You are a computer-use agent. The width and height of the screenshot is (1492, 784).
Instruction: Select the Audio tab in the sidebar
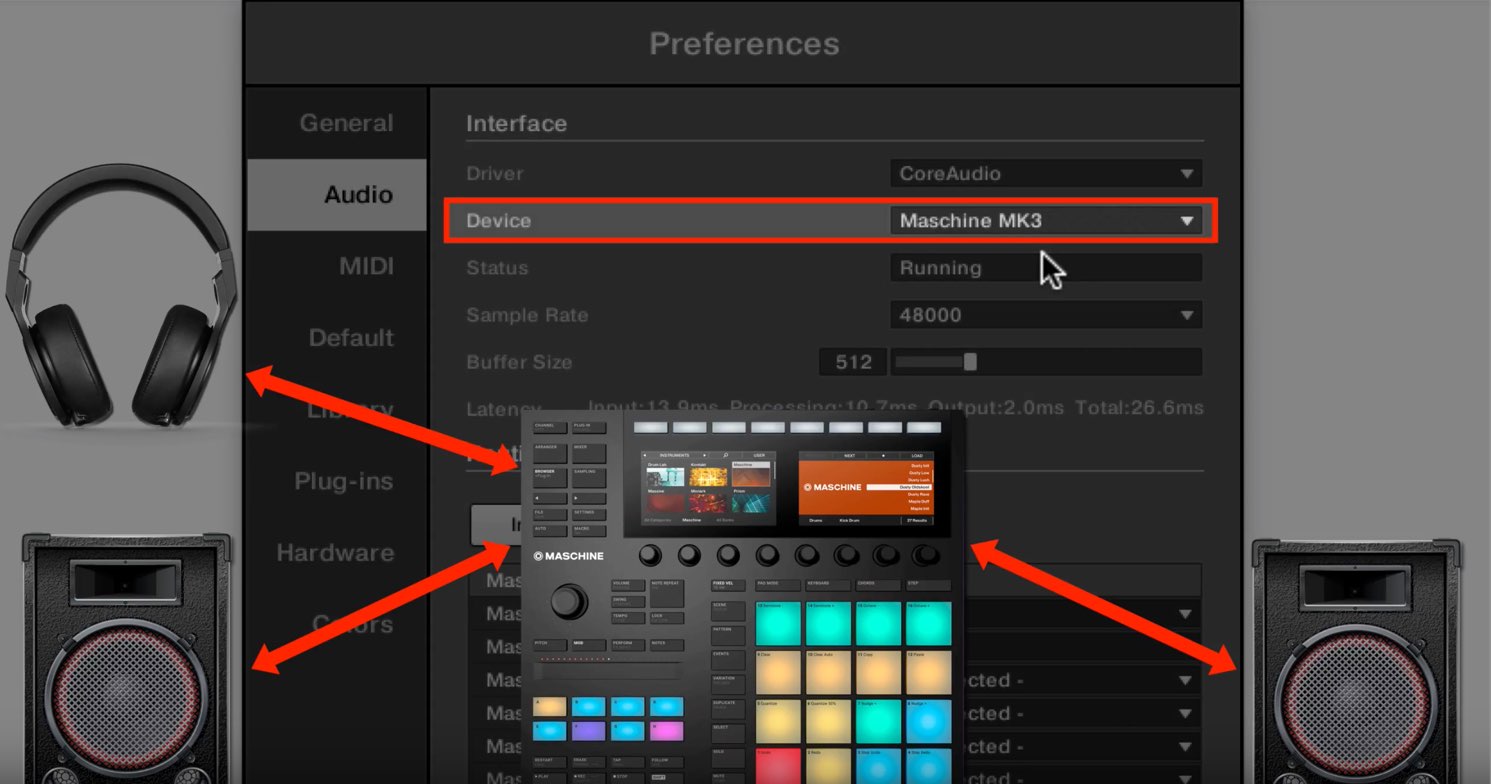pos(337,195)
